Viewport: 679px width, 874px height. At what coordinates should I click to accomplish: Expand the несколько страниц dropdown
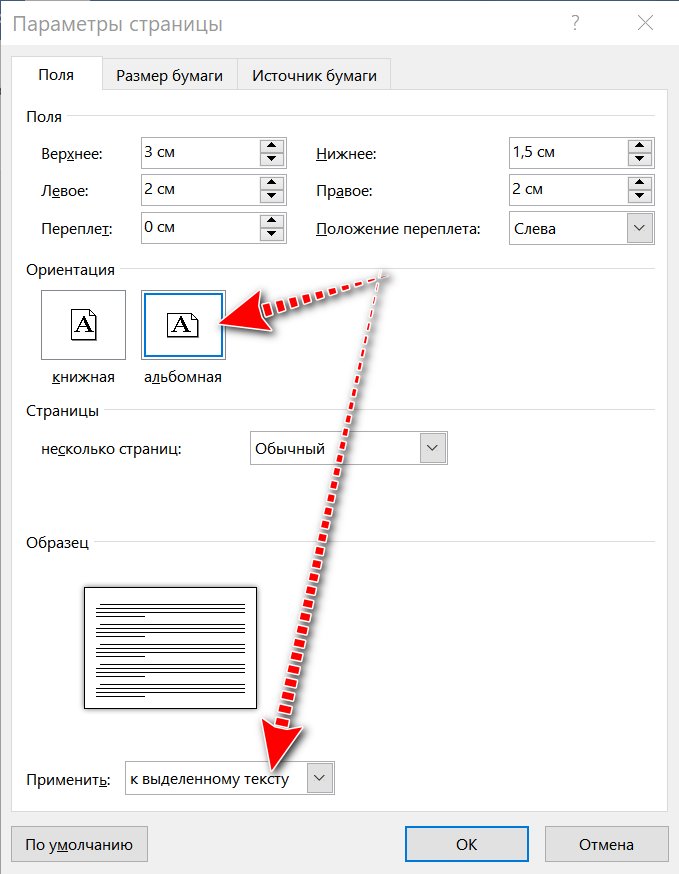pos(432,448)
